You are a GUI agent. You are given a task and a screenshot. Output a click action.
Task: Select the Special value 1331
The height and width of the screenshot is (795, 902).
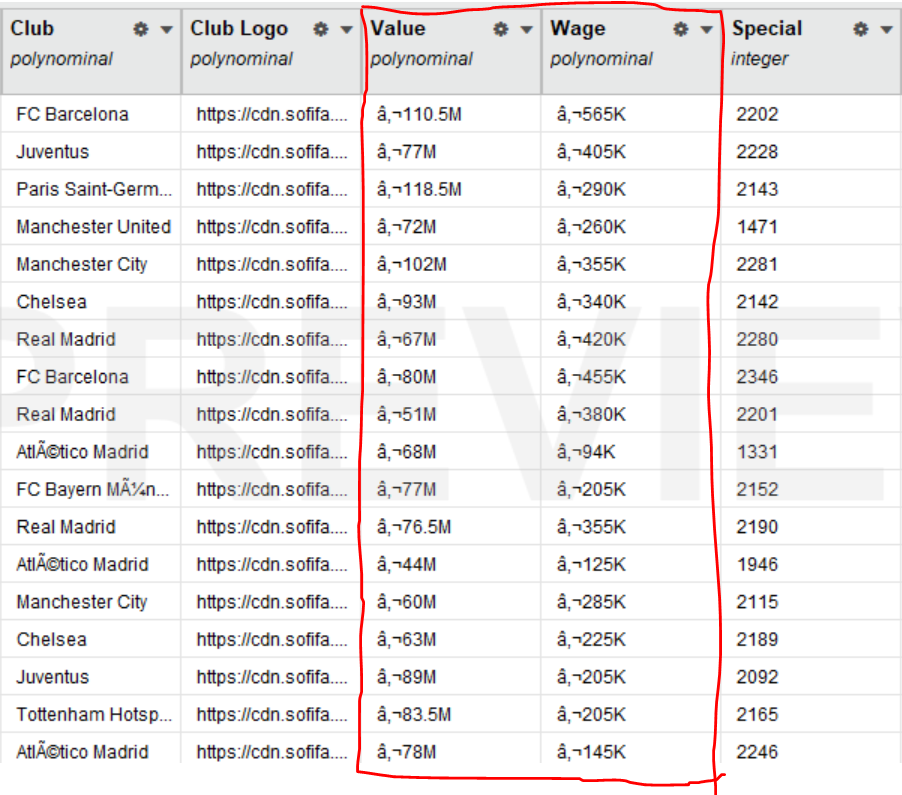757,452
